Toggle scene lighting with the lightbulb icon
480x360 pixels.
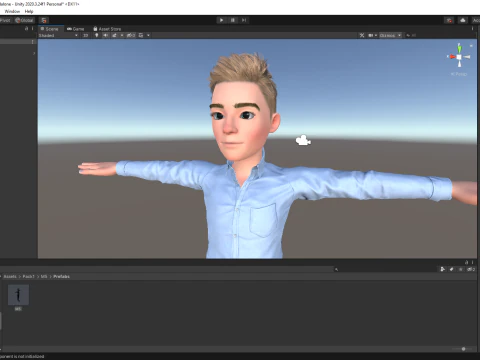coord(97,35)
